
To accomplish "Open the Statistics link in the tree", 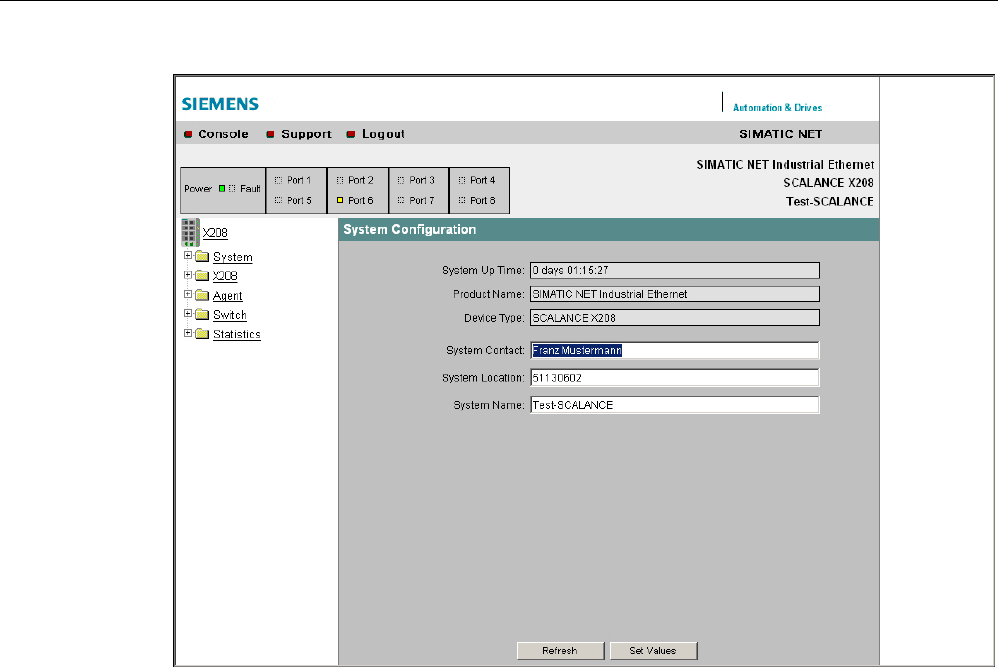I will (x=237, y=334).
